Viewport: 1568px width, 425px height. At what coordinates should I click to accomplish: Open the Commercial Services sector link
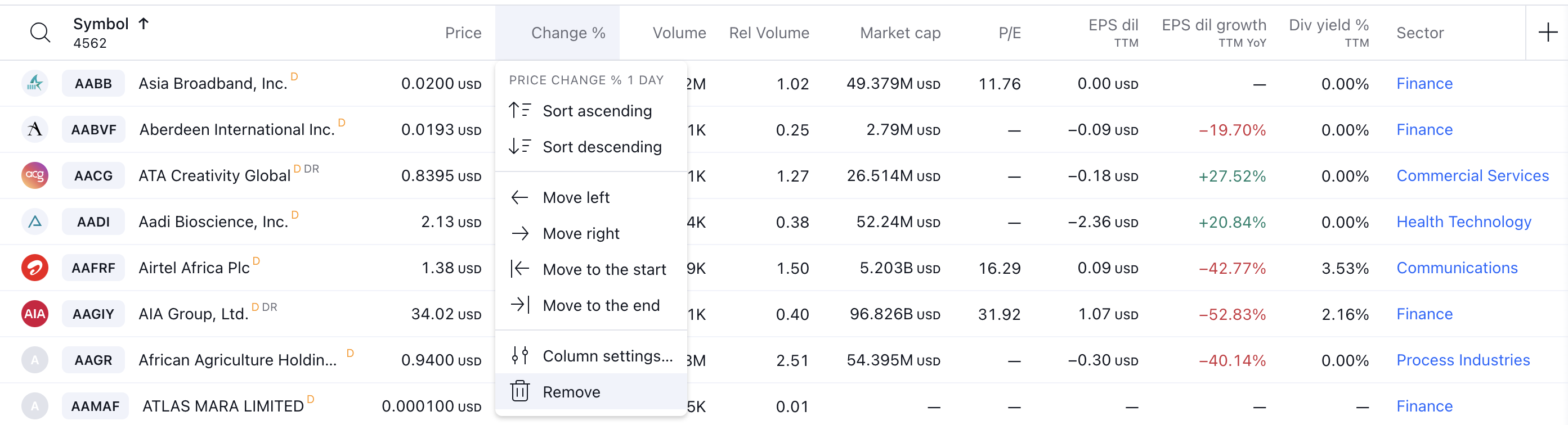[1472, 176]
